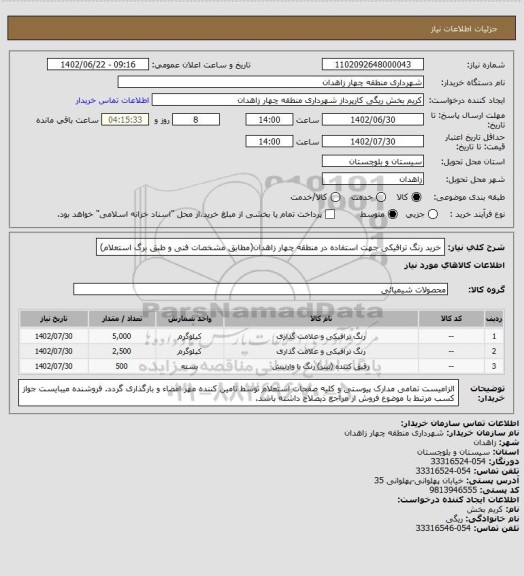Click the postal address خیابان پهلوانی-پهلوانی 35
524x576 pixels.
click(x=419, y=480)
